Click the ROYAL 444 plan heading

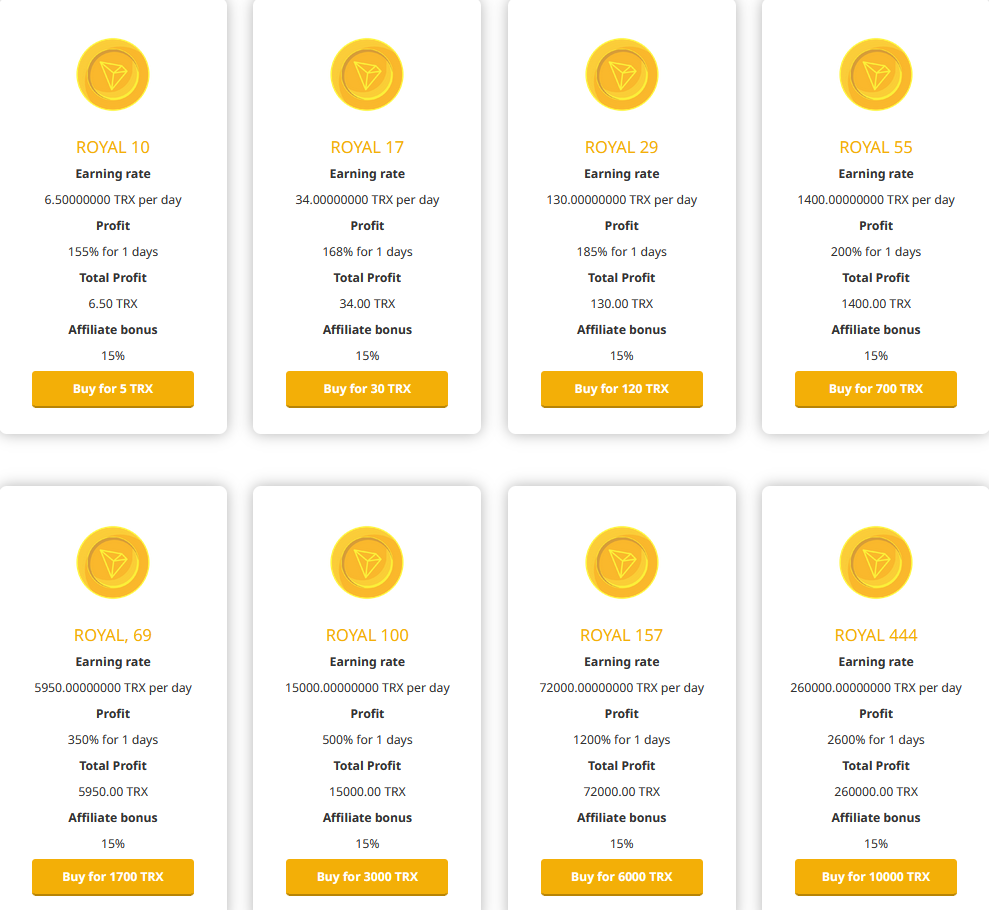pyautogui.click(x=875, y=636)
